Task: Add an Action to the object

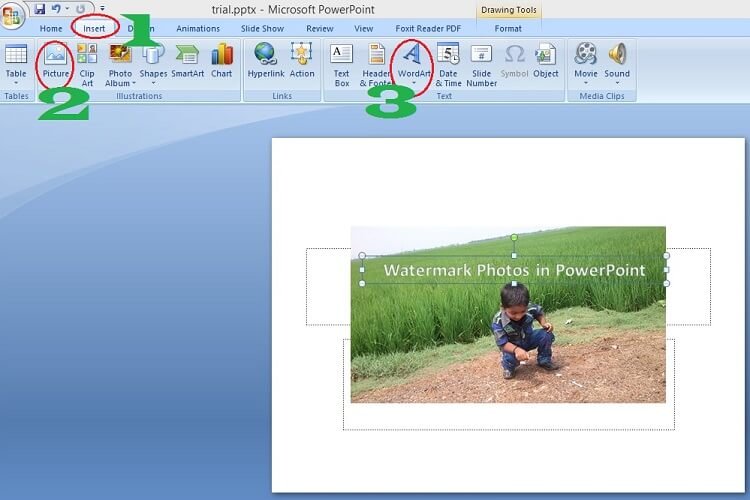Action: [302, 61]
